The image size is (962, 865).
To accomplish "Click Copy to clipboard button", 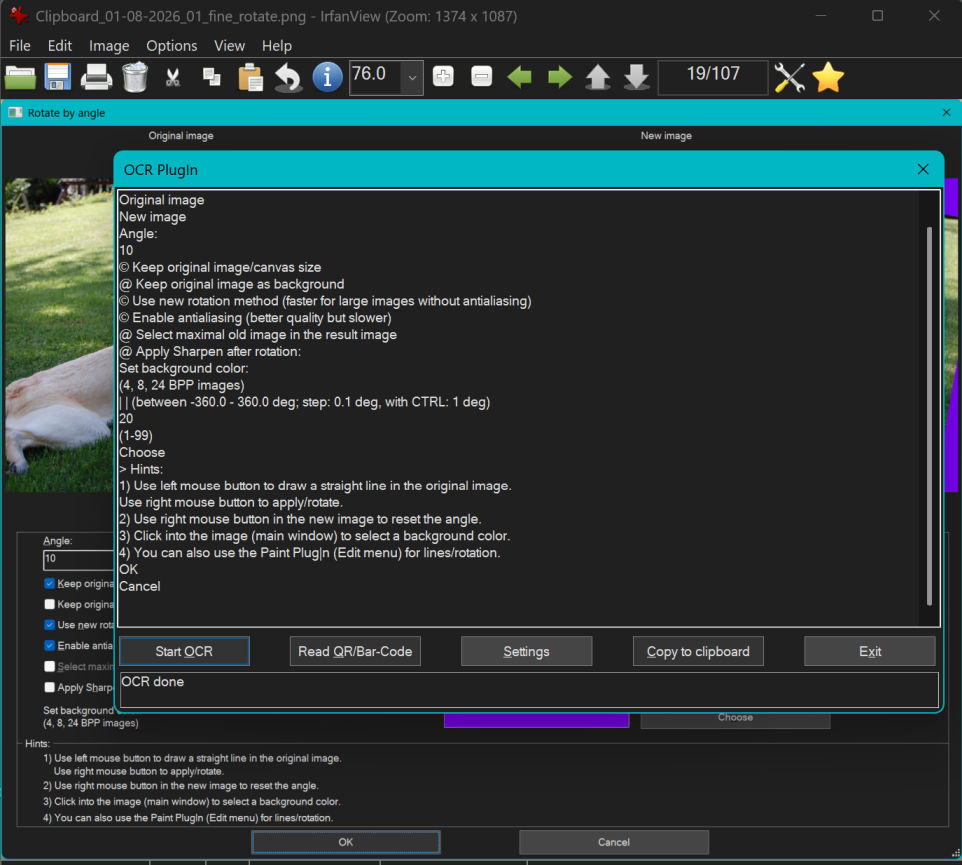I will pyautogui.click(x=698, y=651).
